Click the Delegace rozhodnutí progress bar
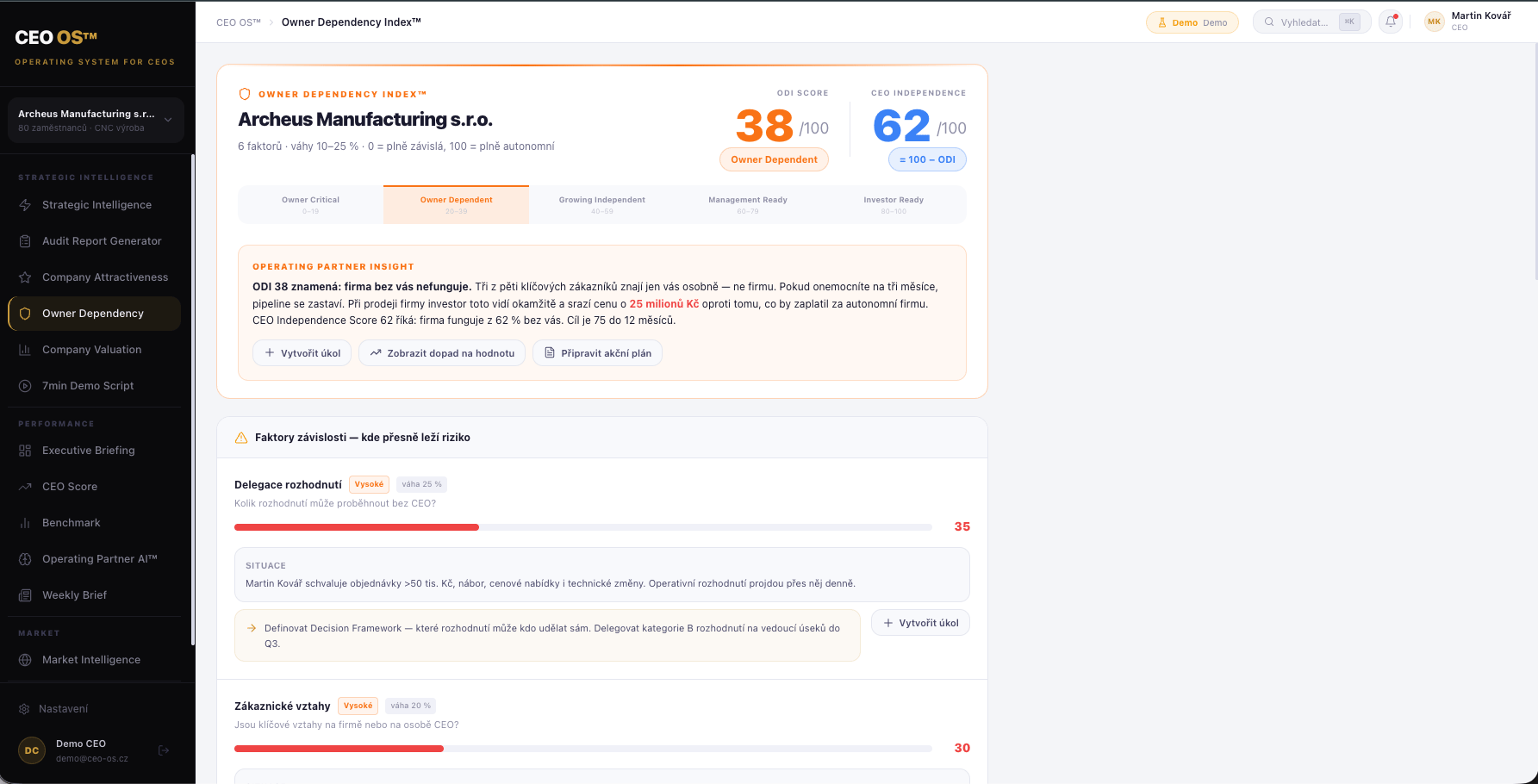Image resolution: width=1538 pixels, height=784 pixels. (x=583, y=527)
